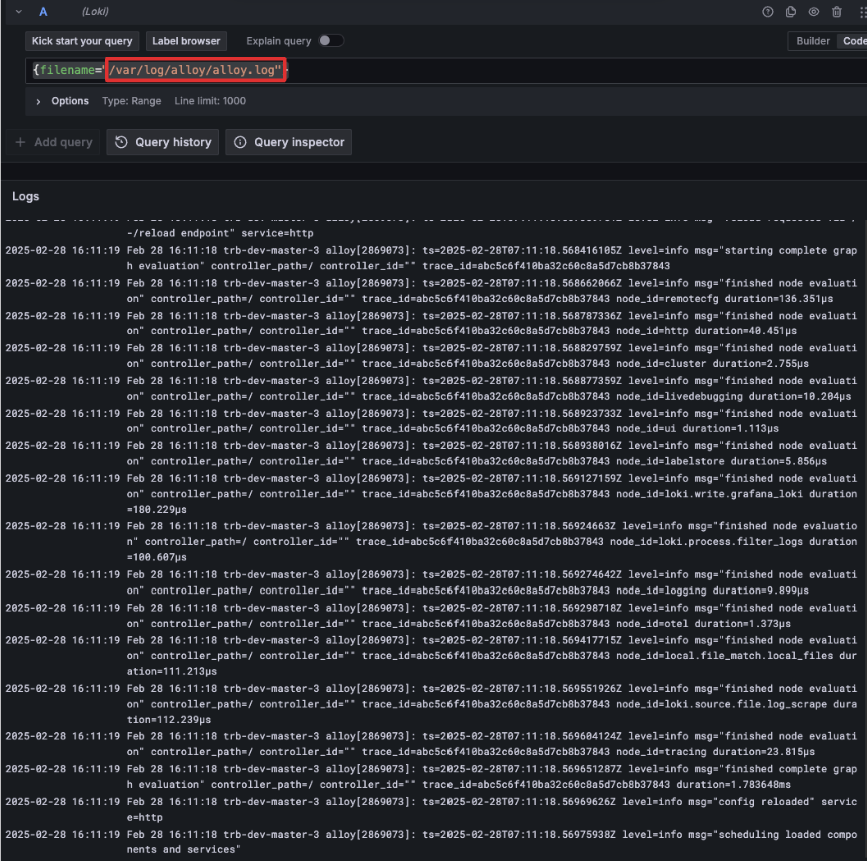The image size is (867, 861).
Task: Switch to Builder editor mode
Action: click(x=812, y=41)
